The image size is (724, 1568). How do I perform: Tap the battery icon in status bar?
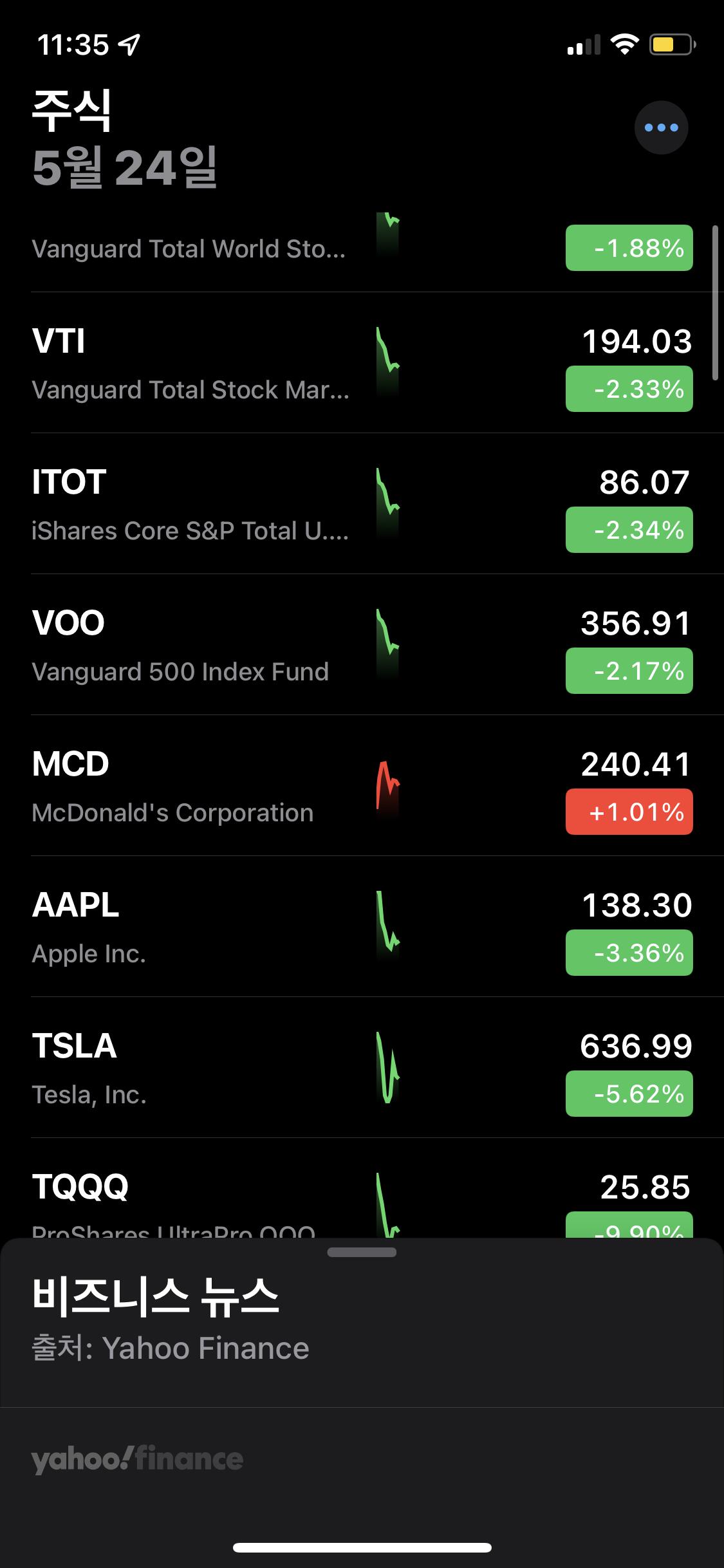(x=671, y=45)
